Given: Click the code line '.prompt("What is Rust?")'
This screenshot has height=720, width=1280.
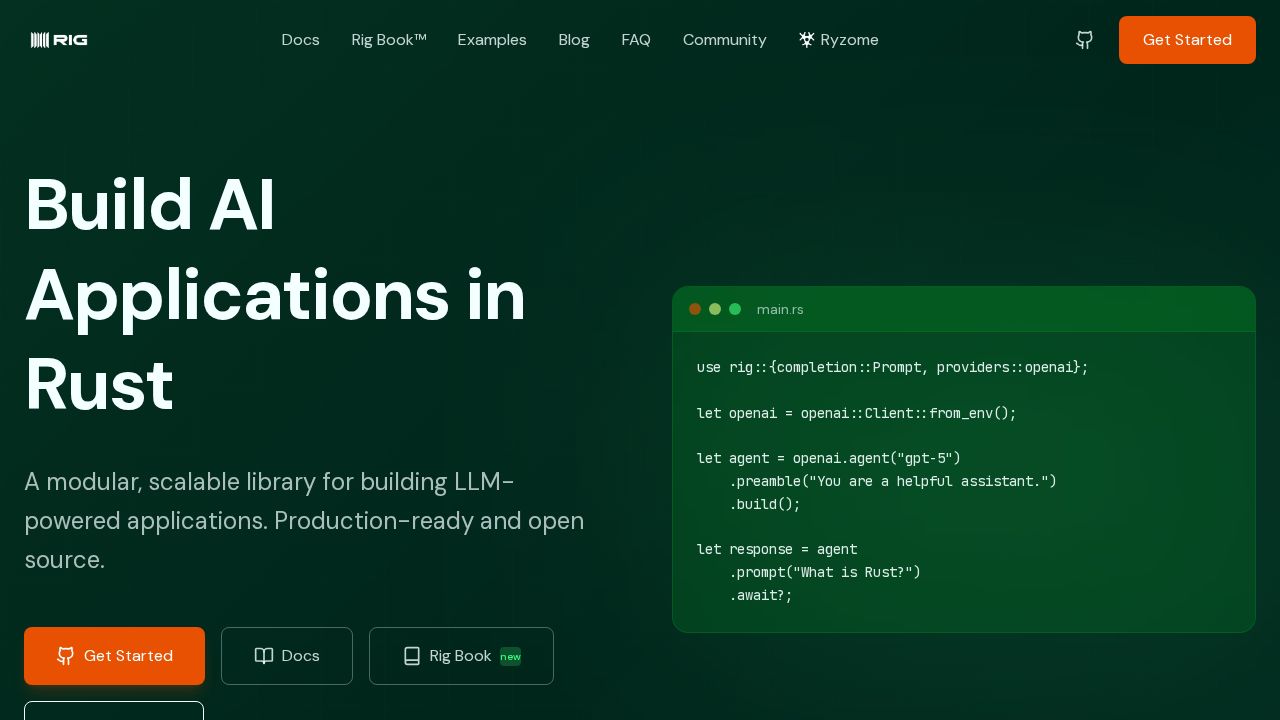Looking at the screenshot, I should pyautogui.click(x=825, y=572).
